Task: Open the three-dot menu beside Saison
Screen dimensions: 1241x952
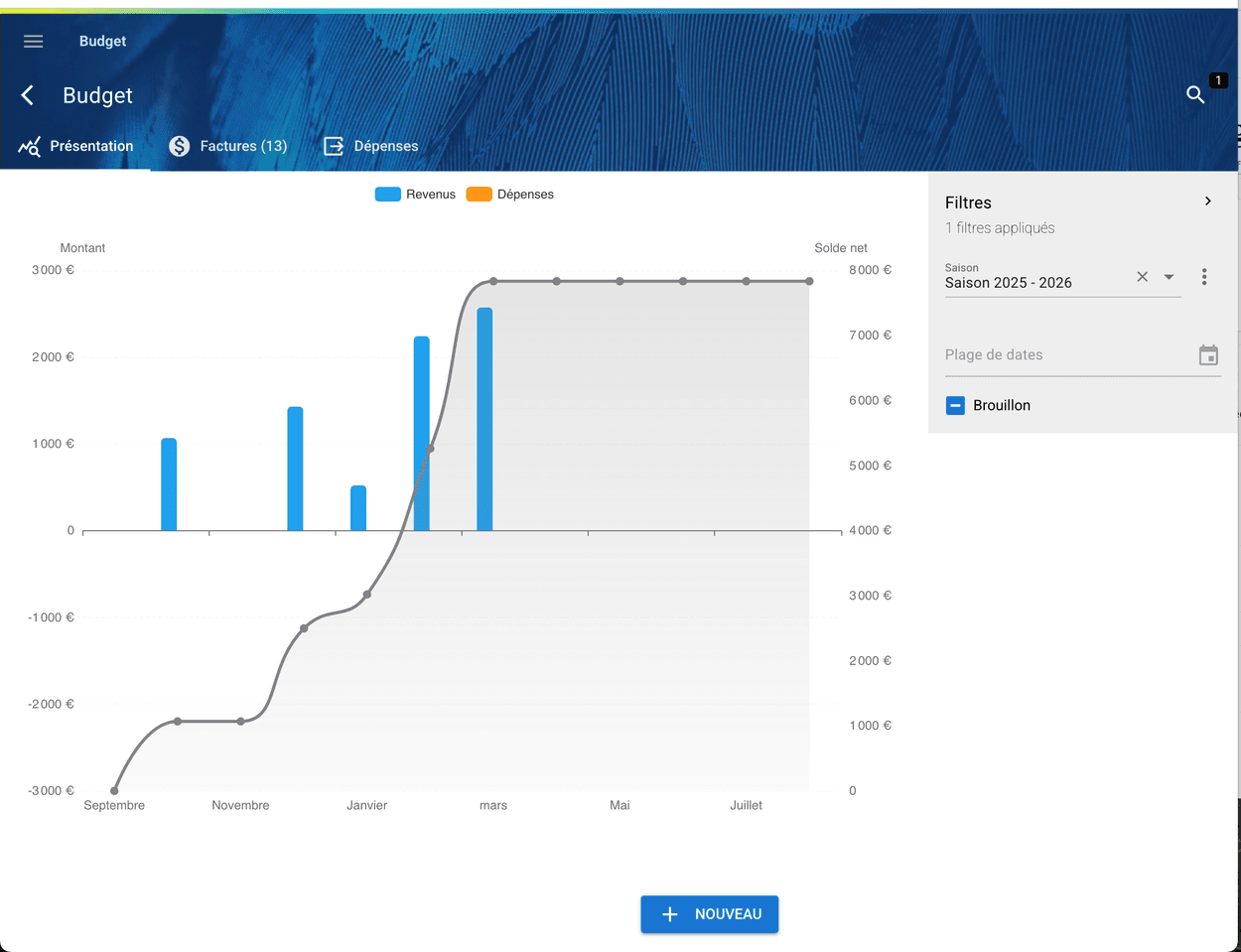Action: pos(1204,277)
